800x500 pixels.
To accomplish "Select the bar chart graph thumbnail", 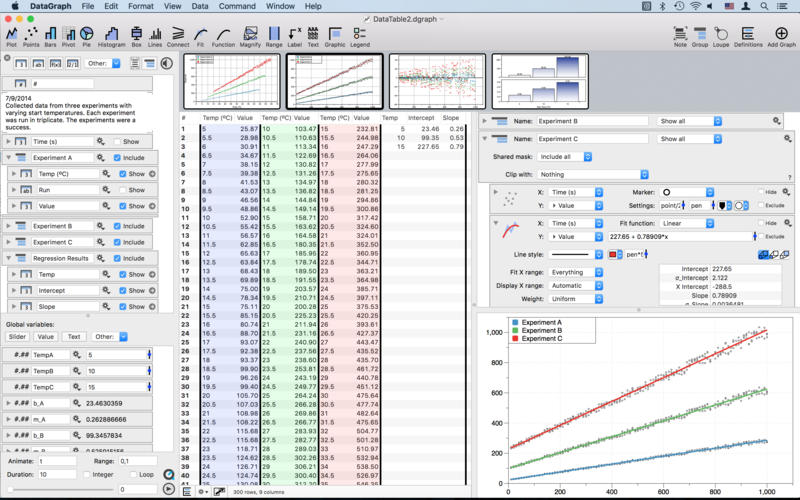I will 540,82.
